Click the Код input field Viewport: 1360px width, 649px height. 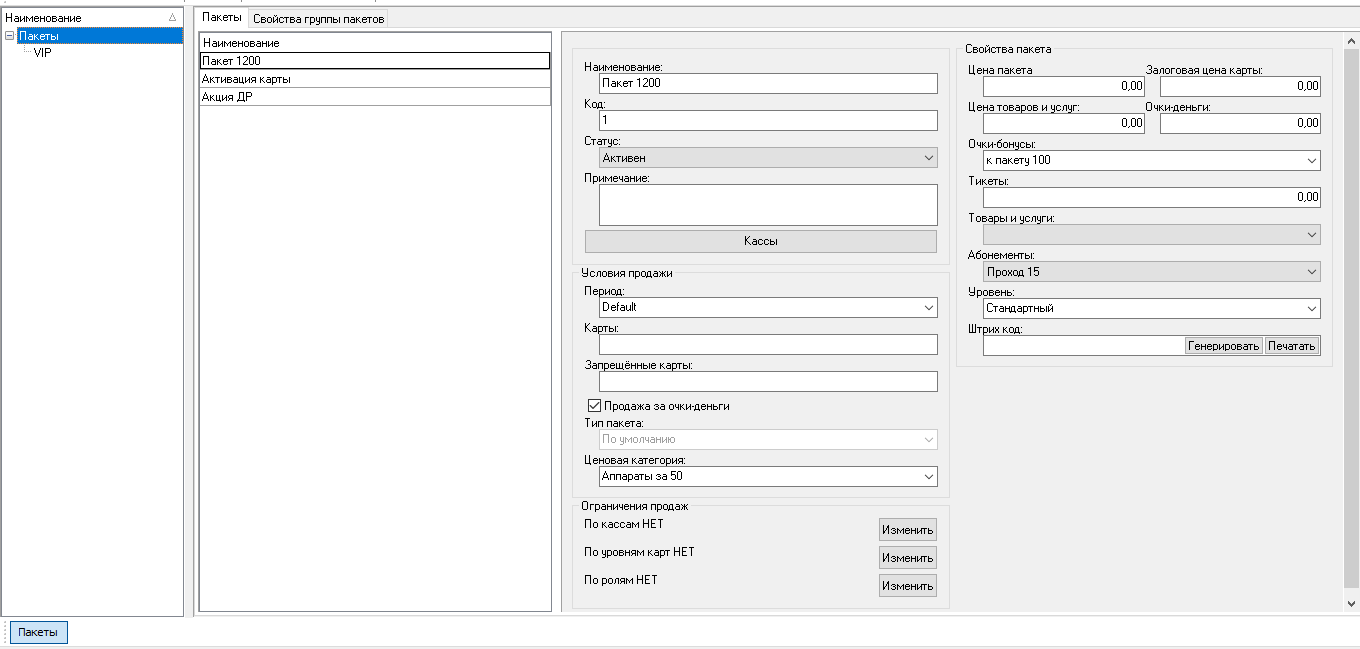(x=768, y=120)
